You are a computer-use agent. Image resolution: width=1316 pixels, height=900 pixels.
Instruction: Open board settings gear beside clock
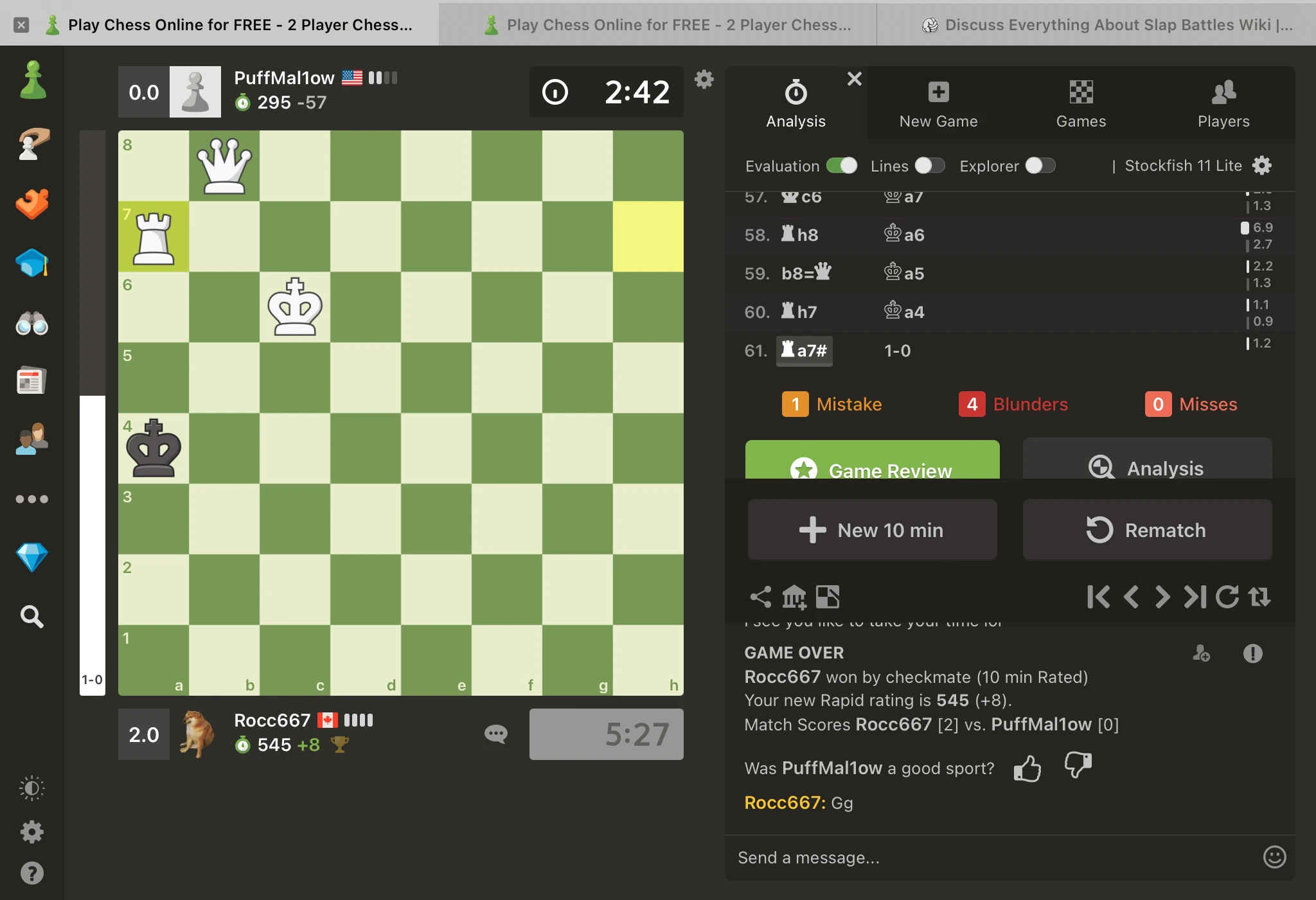[x=704, y=79]
